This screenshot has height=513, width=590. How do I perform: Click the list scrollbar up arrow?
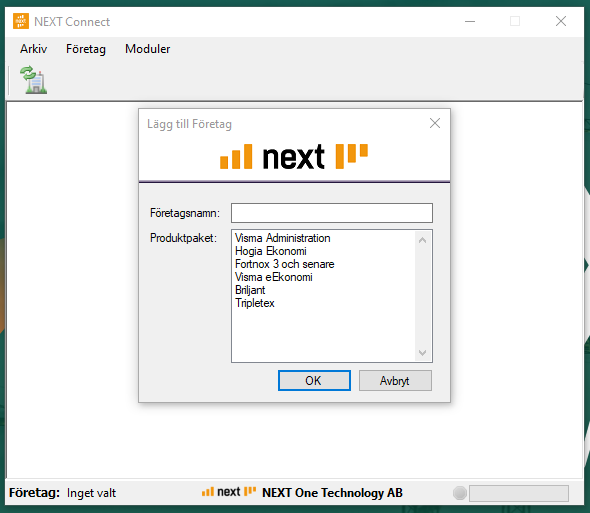[x=423, y=240]
